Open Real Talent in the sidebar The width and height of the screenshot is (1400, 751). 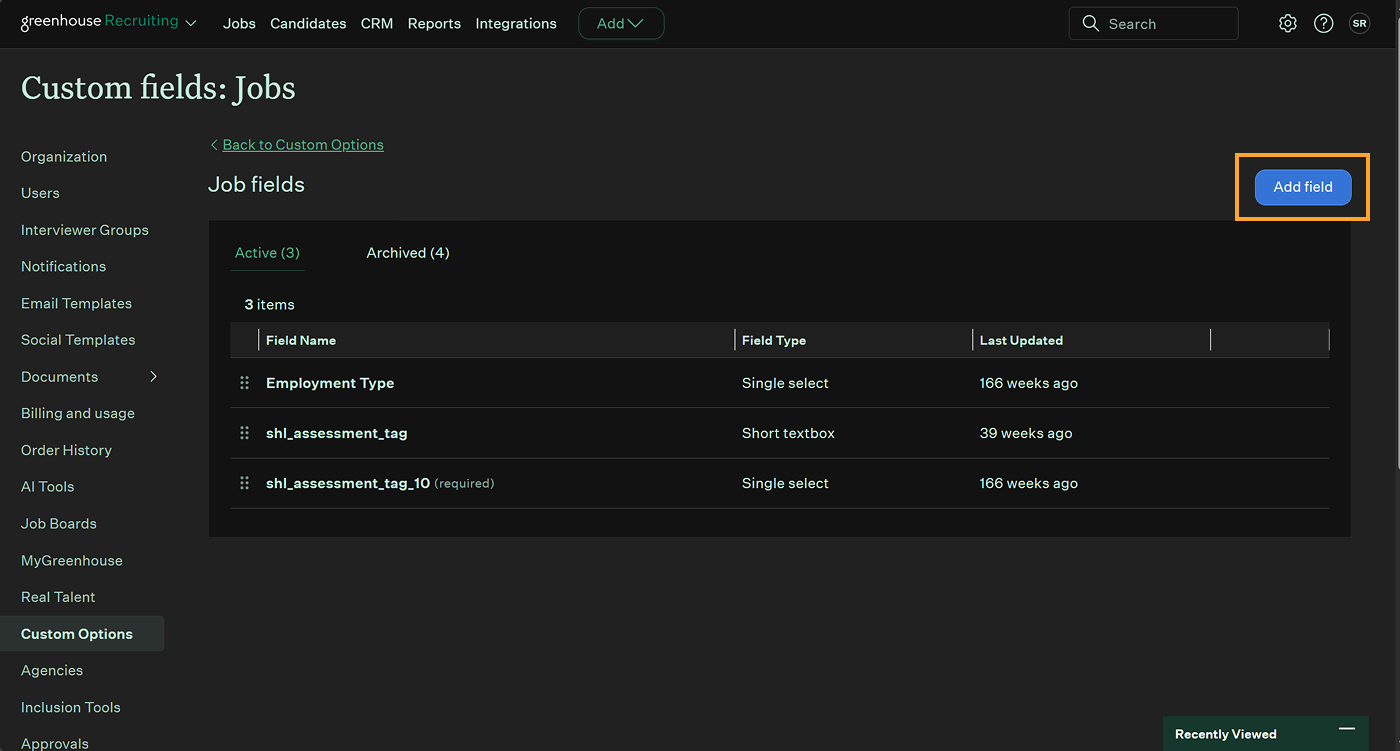tap(58, 597)
